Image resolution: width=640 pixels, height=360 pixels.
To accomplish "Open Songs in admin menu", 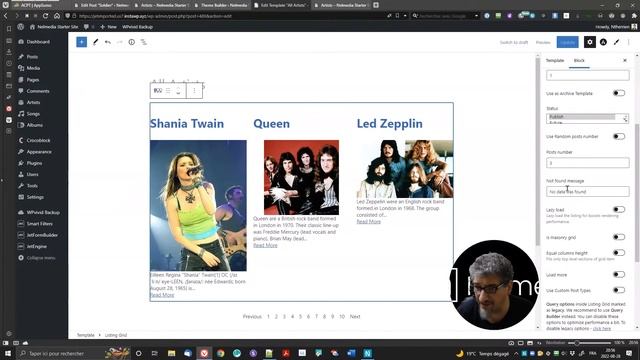I will [x=33, y=114].
